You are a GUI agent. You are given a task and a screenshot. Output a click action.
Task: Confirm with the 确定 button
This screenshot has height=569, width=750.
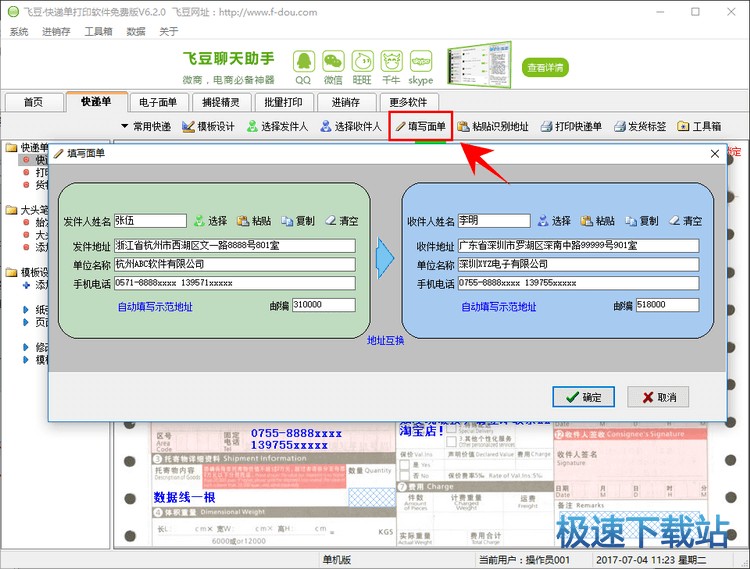pyautogui.click(x=584, y=397)
